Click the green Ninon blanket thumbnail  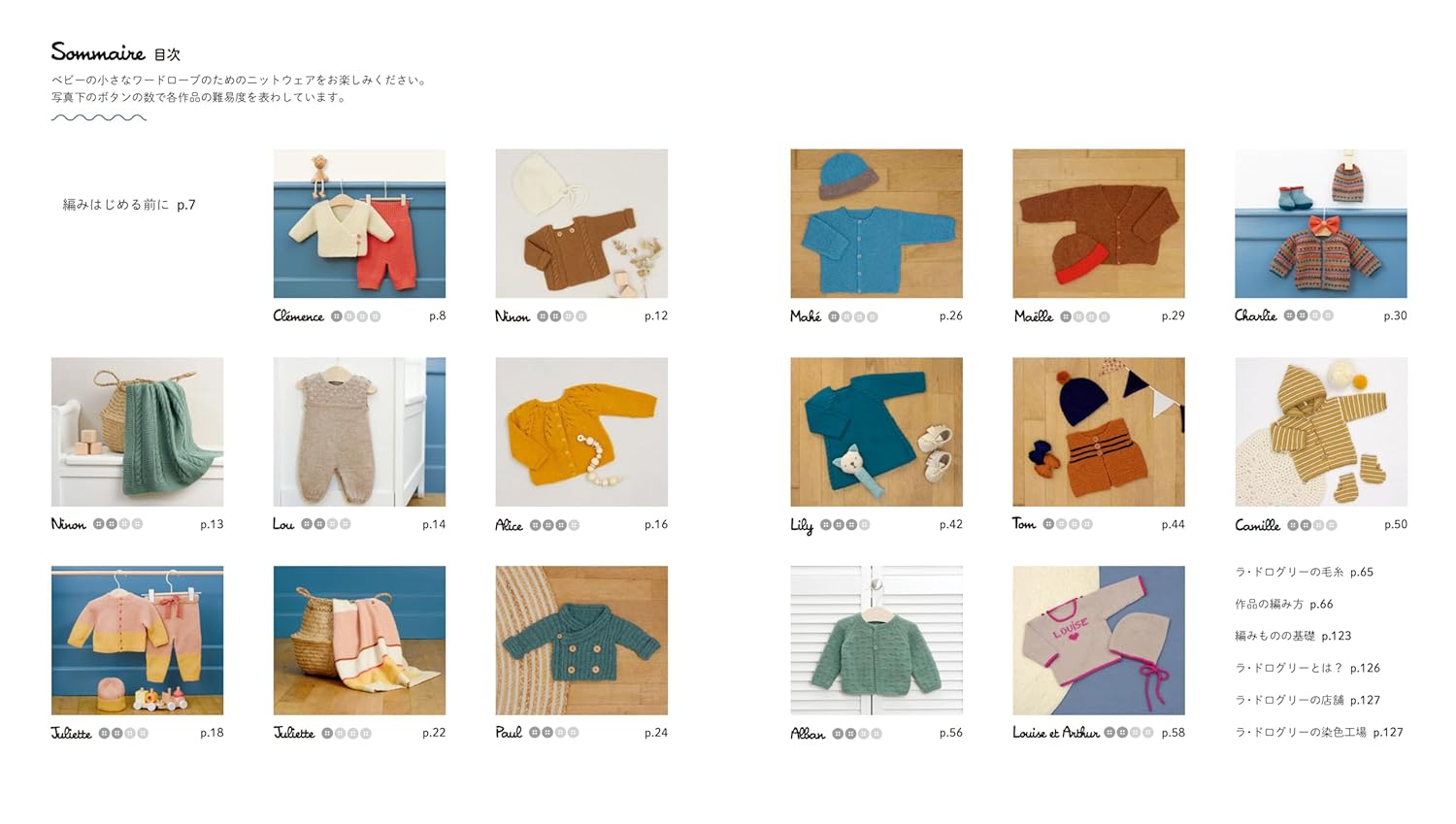137,432
